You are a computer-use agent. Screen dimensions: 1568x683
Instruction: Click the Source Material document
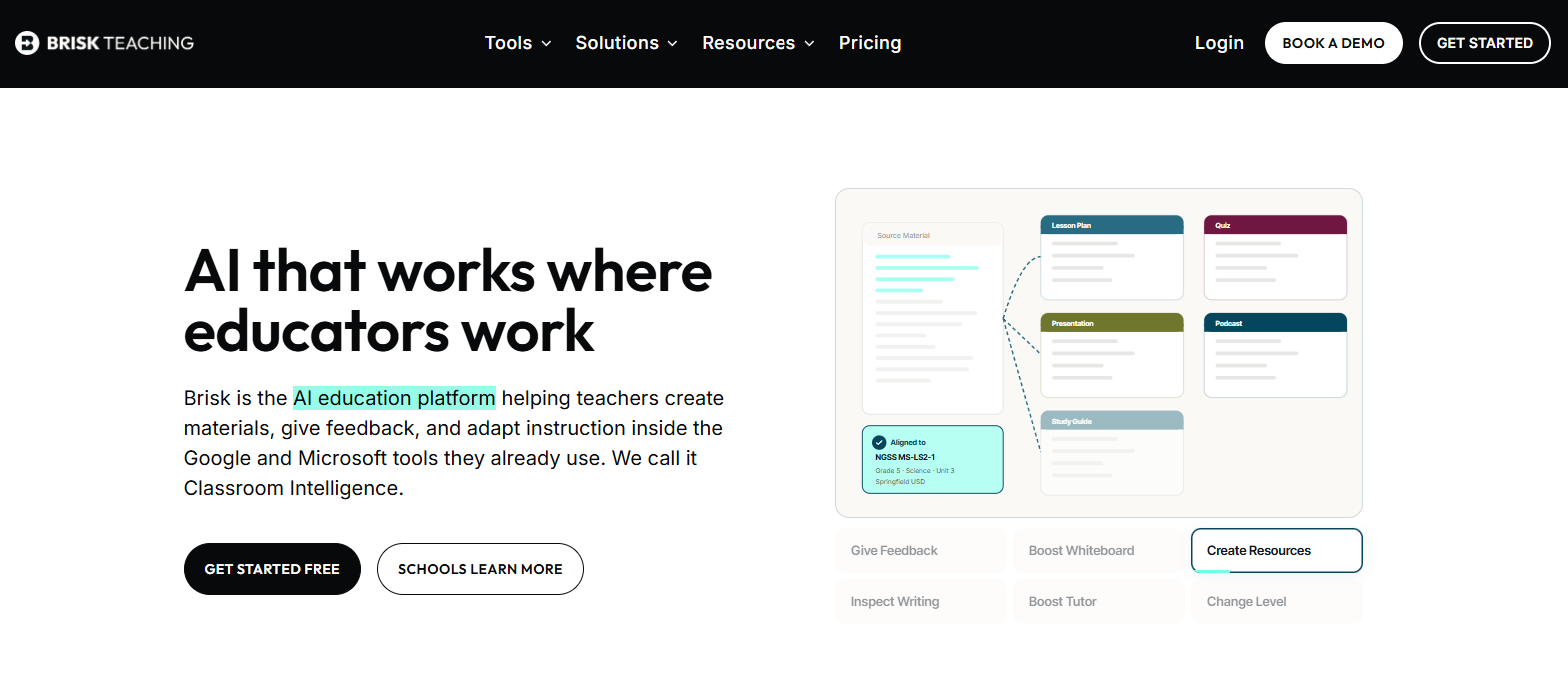[932, 318]
